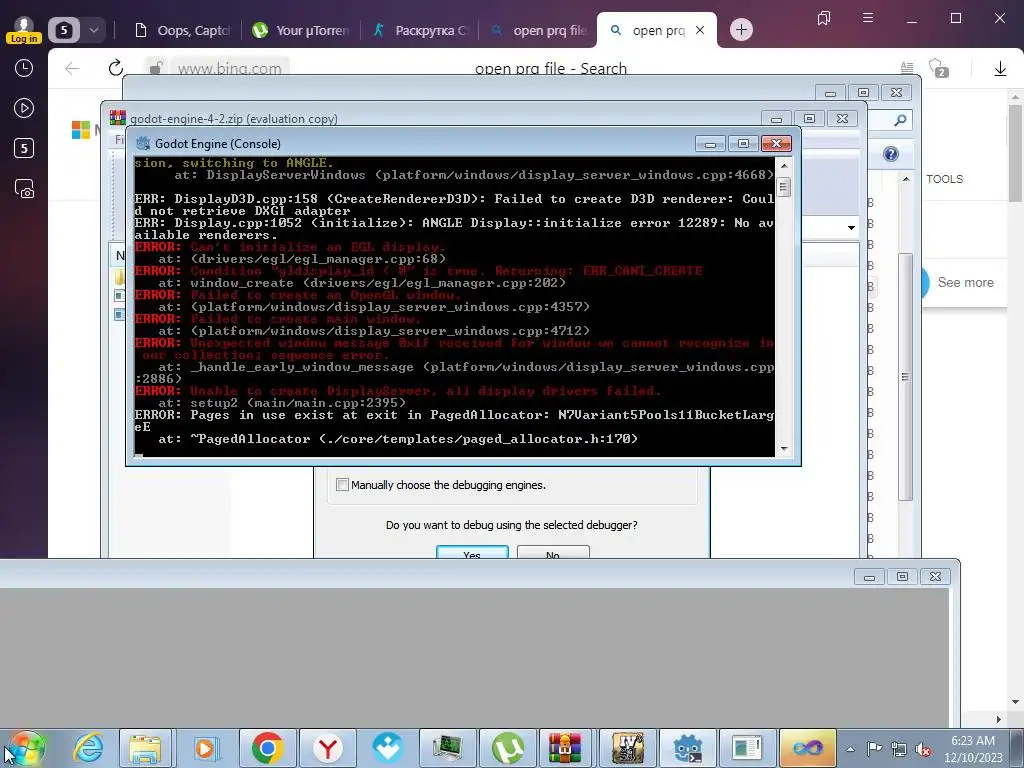Open the Visual Studio infinity icon in taskbar
Screen dimensions: 1024x768
807,748
